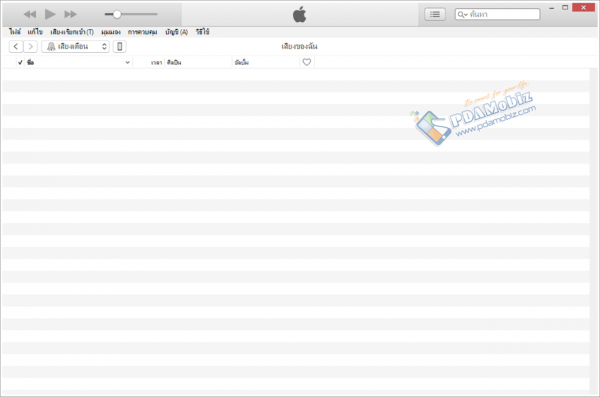Click the heart (Love) column header
The image size is (600, 397).
pyautogui.click(x=307, y=62)
